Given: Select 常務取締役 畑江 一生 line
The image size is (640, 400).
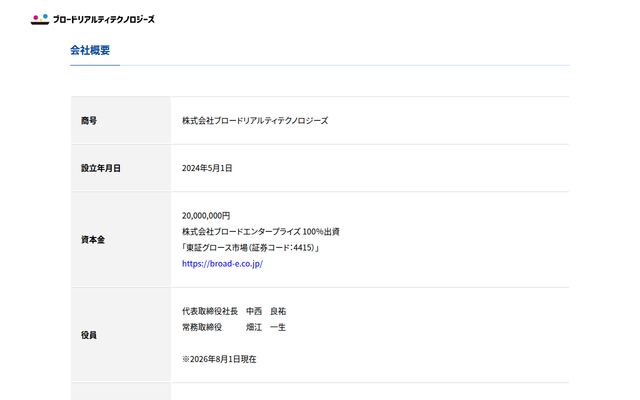Looking at the screenshot, I should [234, 327].
